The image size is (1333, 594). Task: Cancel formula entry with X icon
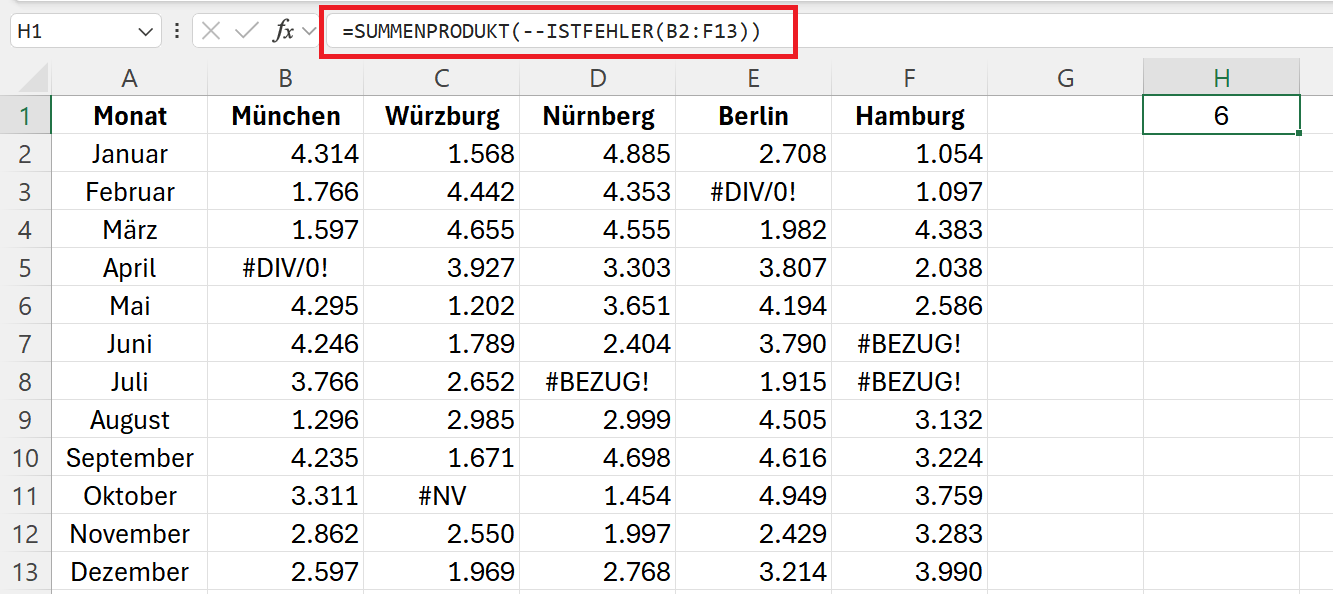(211, 31)
